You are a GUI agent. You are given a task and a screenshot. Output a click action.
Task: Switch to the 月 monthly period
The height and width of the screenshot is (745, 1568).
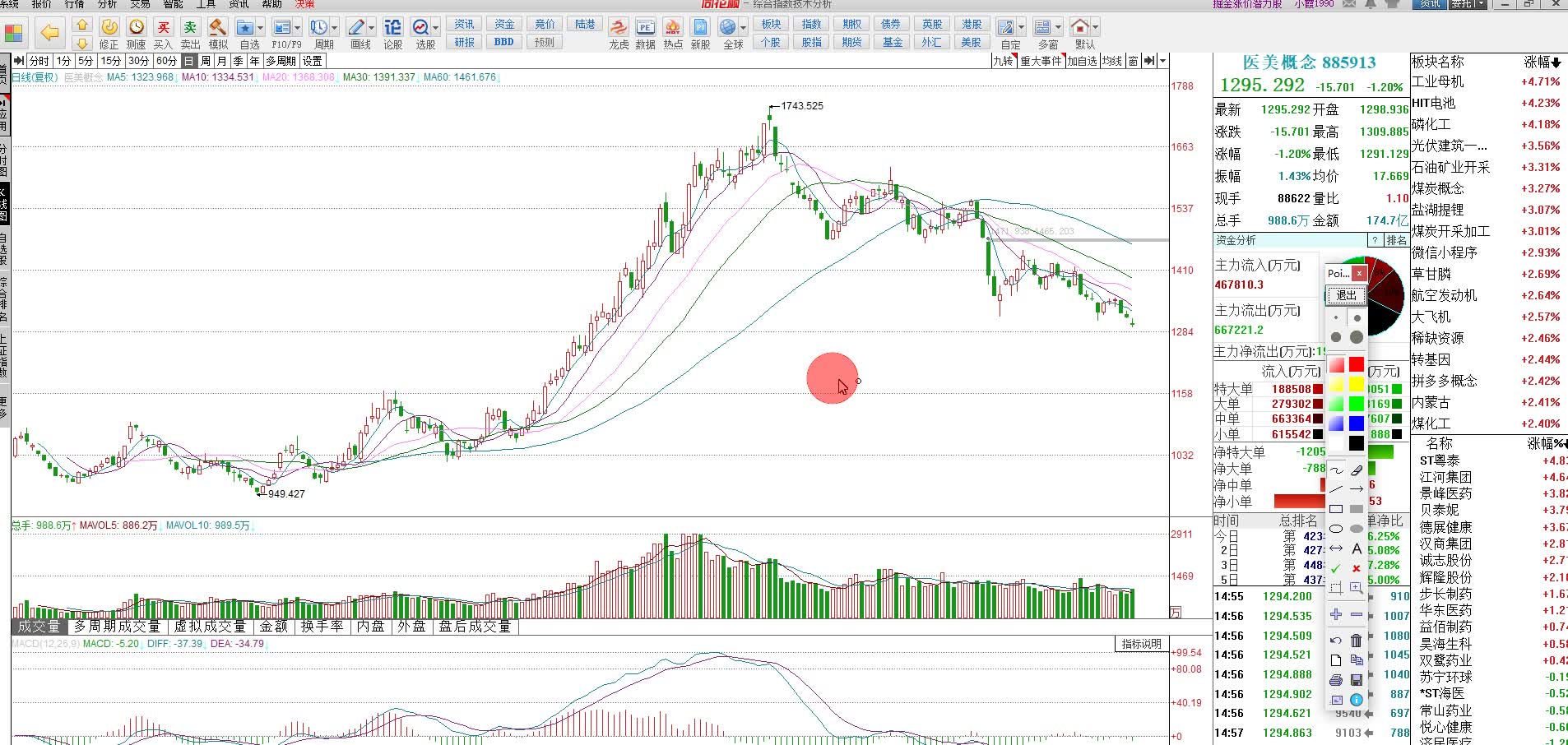tap(222, 61)
